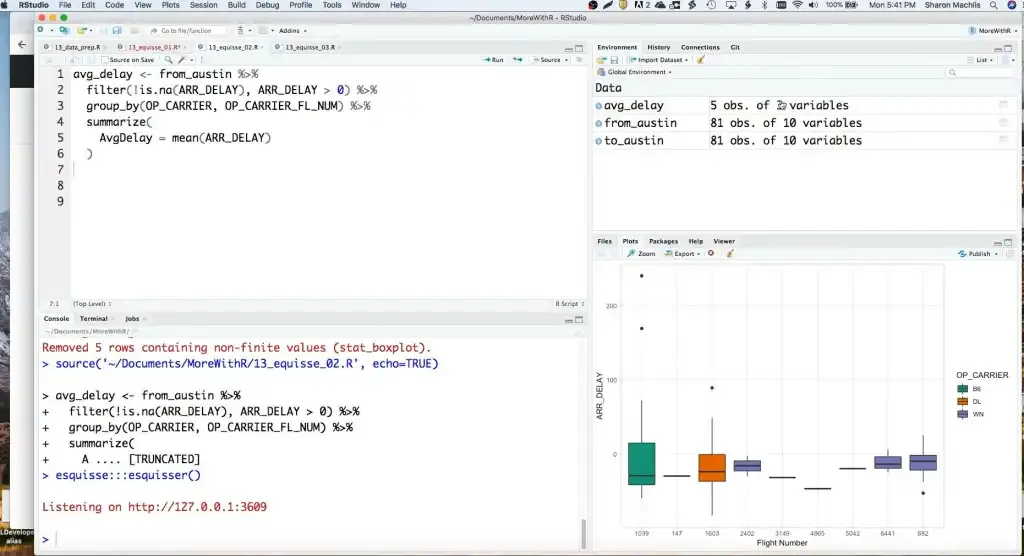Viewport: 1024px width, 556px height.
Task: Open the R Script file type selector
Action: pyautogui.click(x=569, y=304)
